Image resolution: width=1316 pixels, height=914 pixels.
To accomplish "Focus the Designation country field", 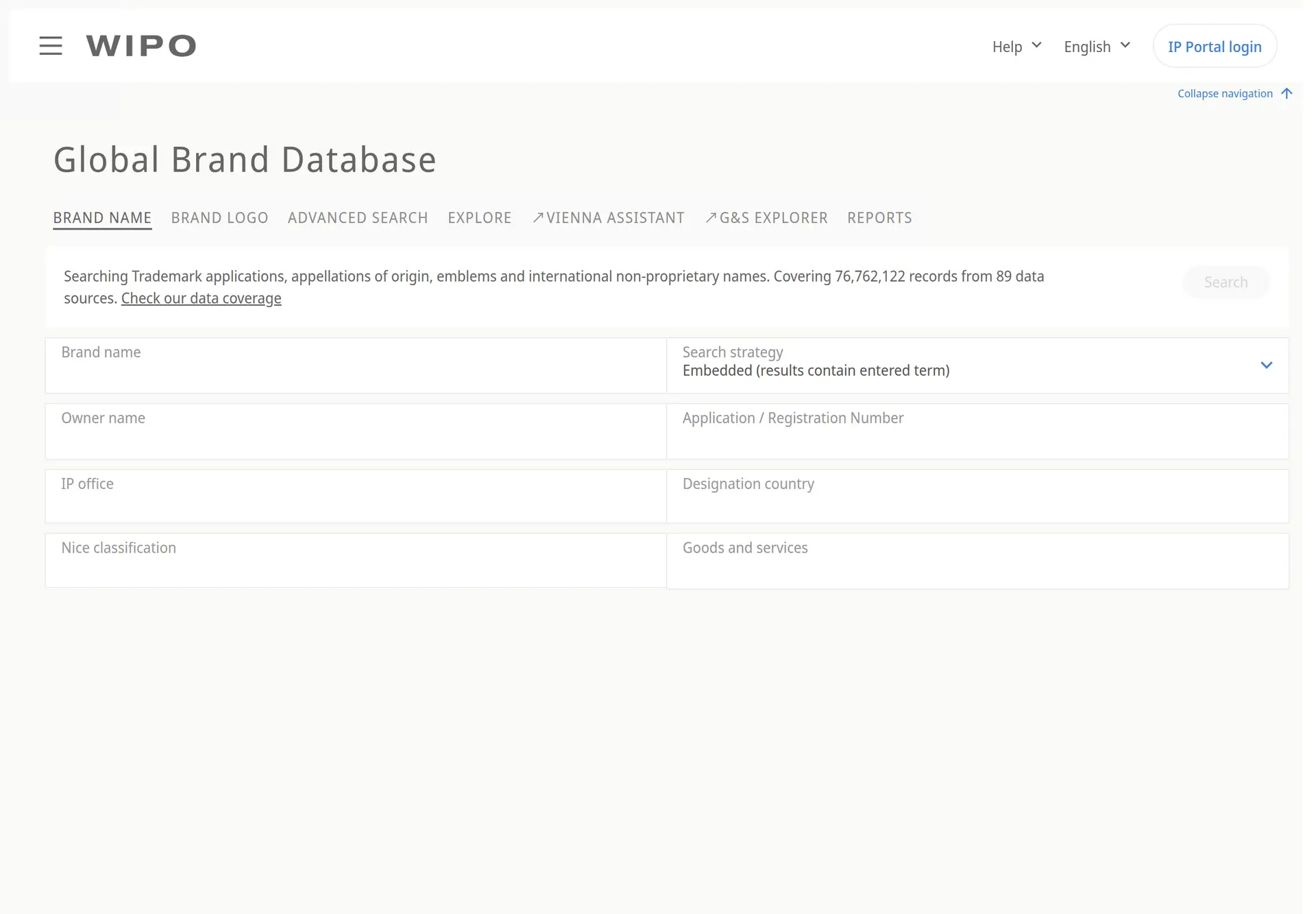I will 977,496.
